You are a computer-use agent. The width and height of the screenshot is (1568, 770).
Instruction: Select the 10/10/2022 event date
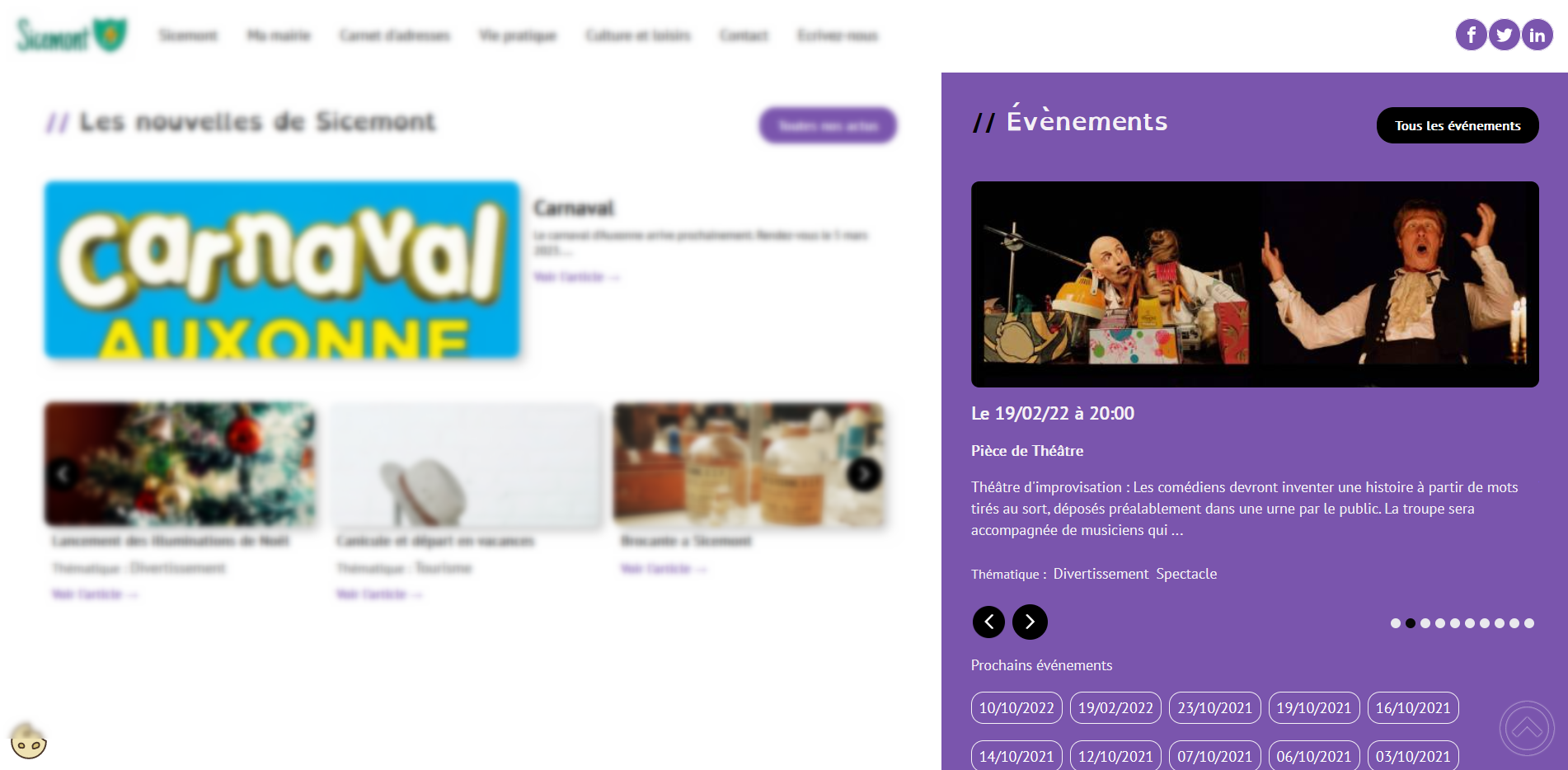[1016, 707]
